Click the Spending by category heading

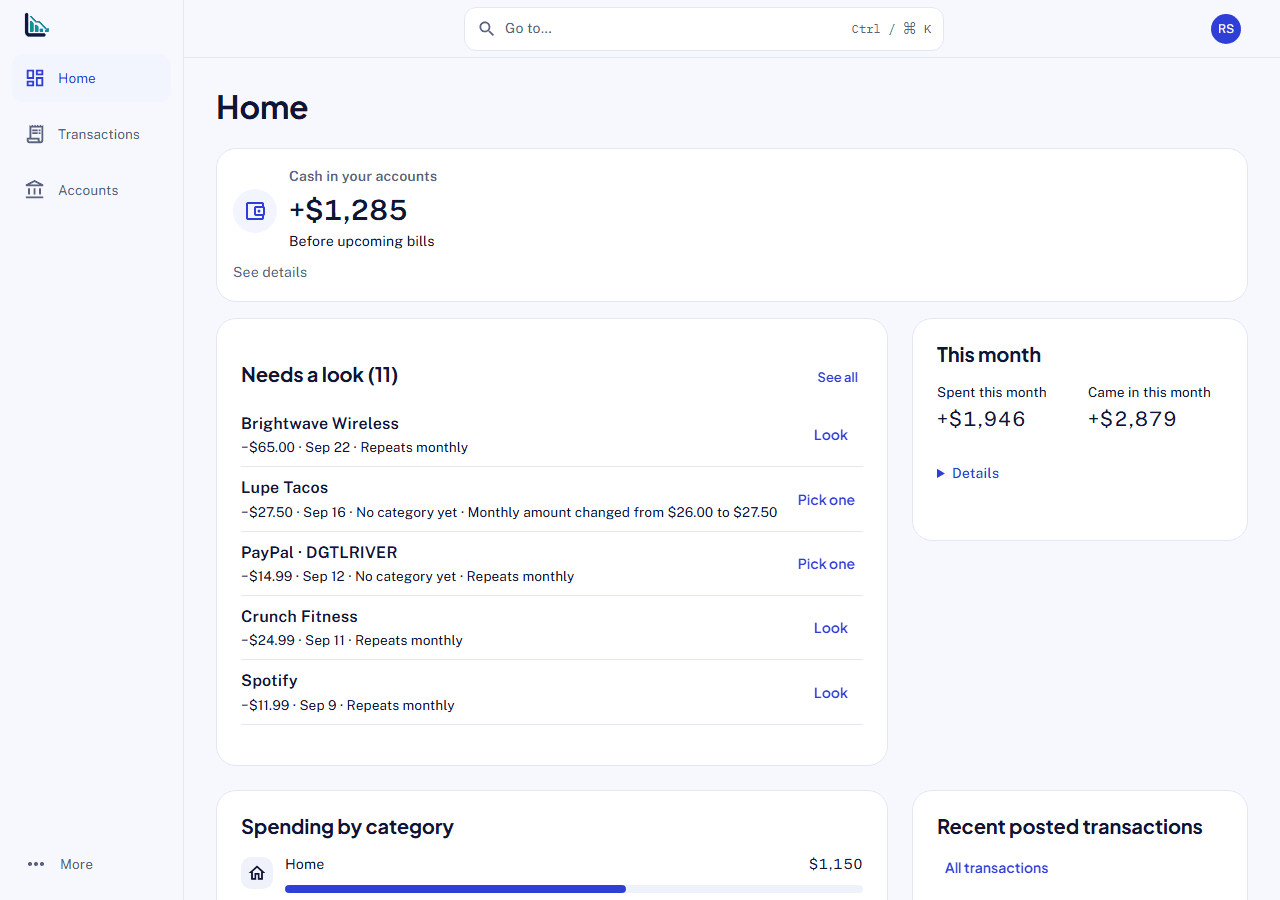(x=347, y=827)
